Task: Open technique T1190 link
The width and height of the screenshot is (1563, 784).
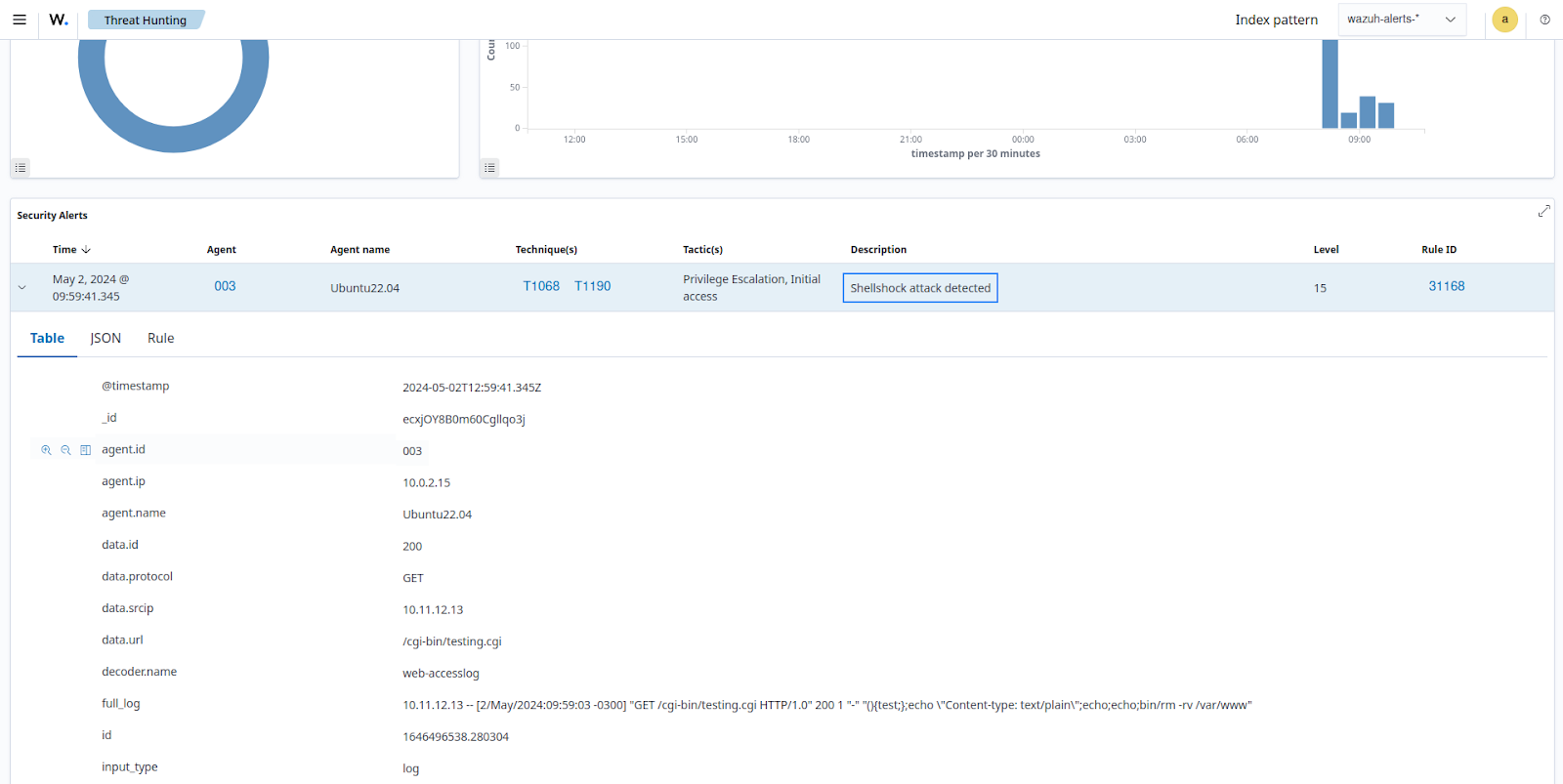Action: (x=592, y=286)
